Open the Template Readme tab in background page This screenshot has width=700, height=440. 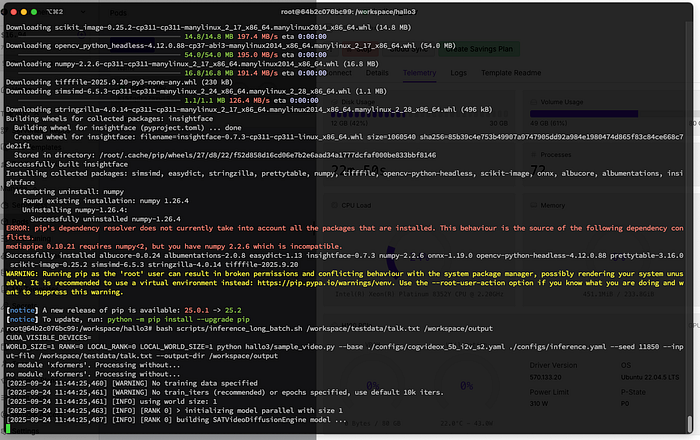click(511, 73)
